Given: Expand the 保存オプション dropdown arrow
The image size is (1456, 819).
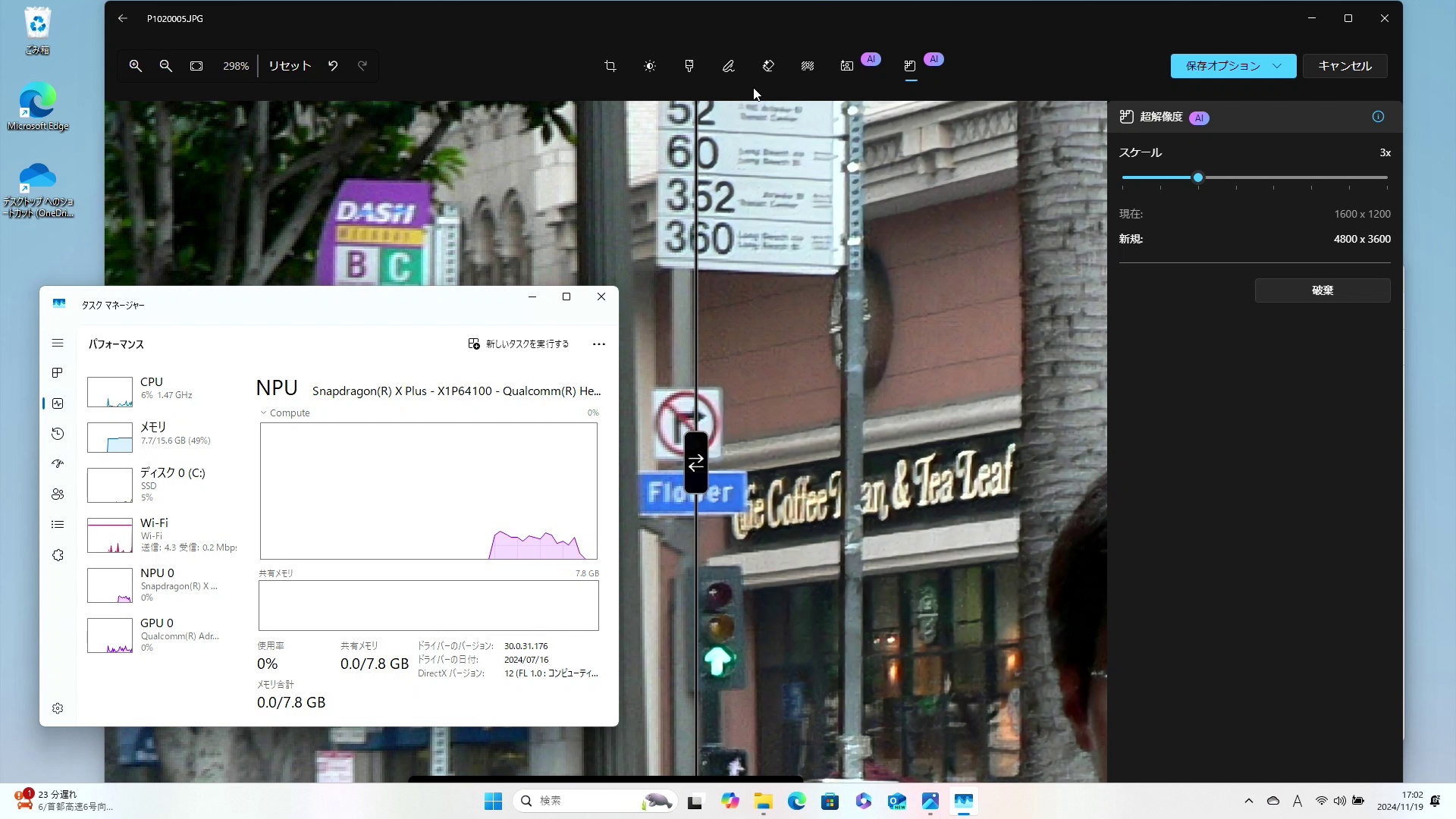Looking at the screenshot, I should (x=1277, y=66).
